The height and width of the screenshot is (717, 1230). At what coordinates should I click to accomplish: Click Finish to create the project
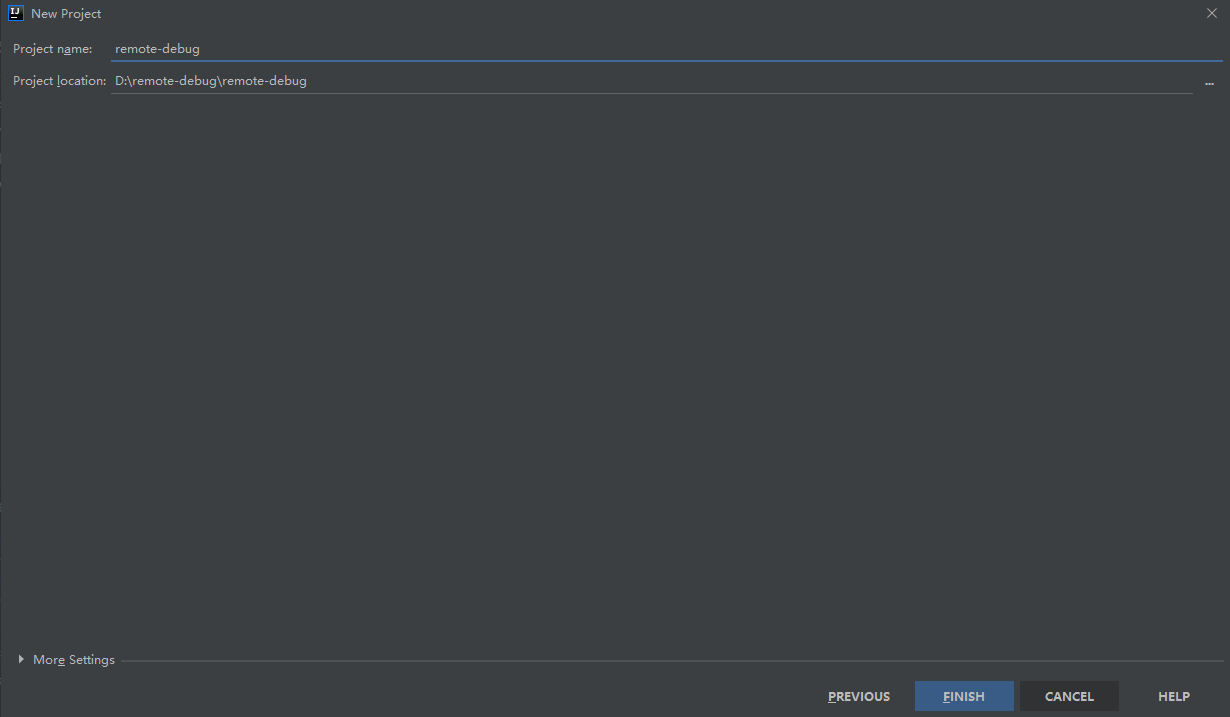(964, 696)
